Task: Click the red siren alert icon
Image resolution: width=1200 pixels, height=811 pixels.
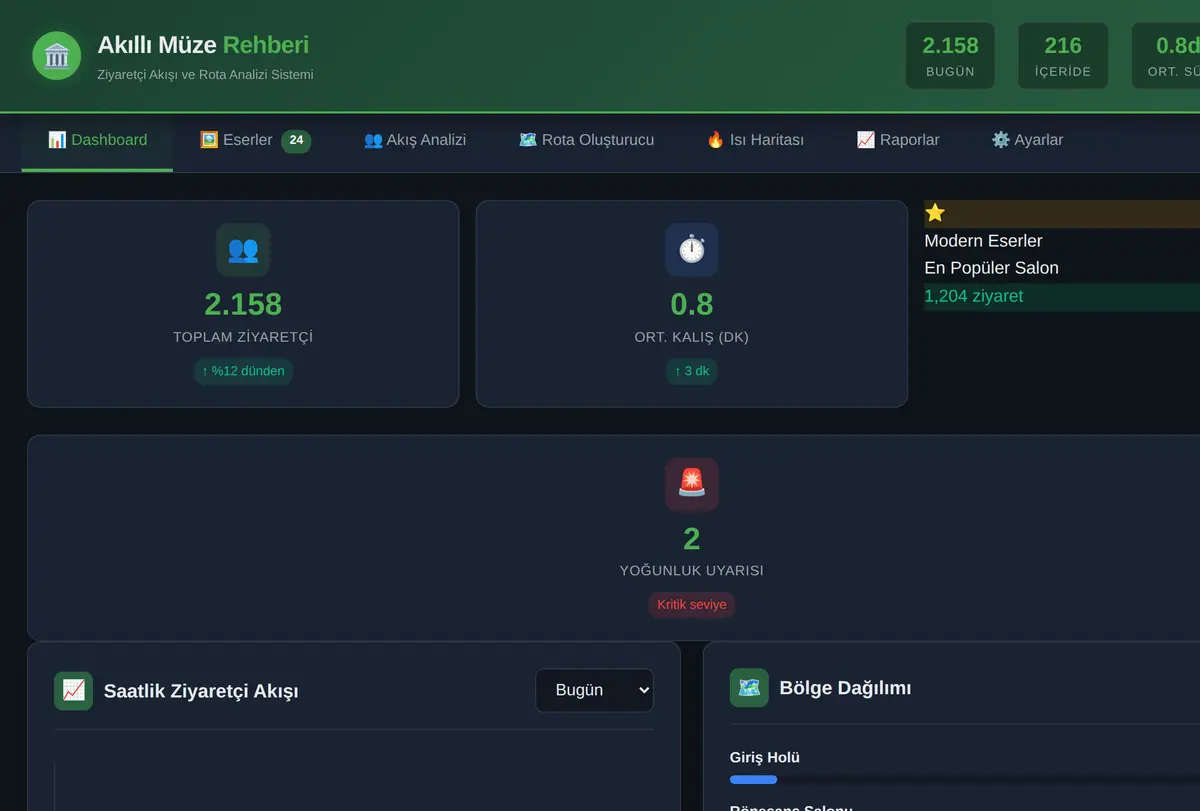Action: (x=692, y=485)
